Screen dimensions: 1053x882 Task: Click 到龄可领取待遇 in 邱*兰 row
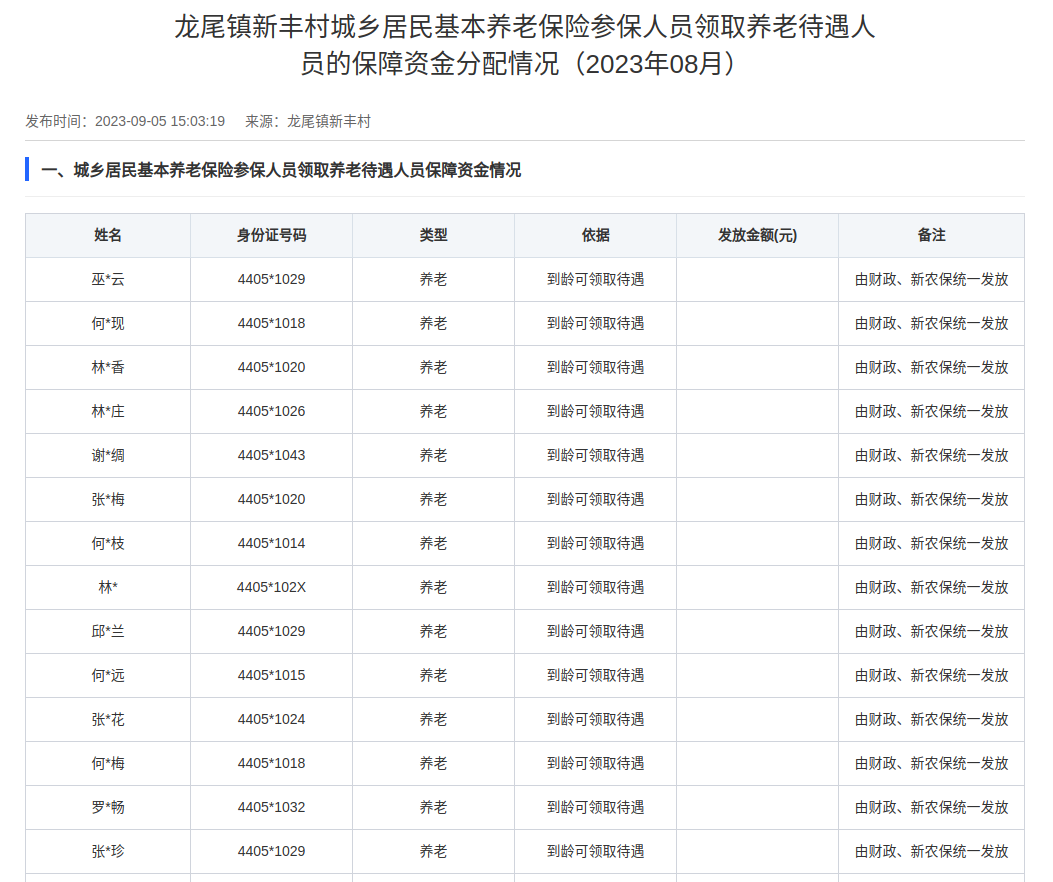coord(596,631)
